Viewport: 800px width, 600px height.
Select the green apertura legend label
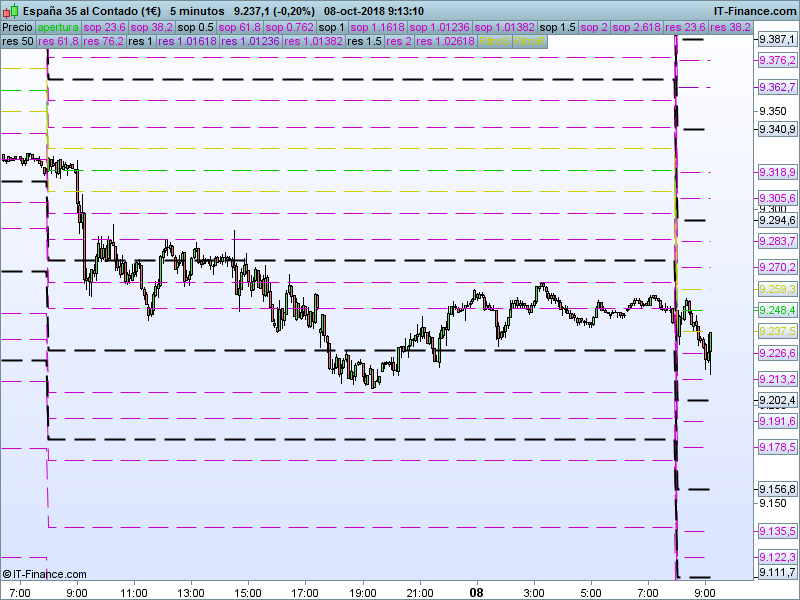58,28
